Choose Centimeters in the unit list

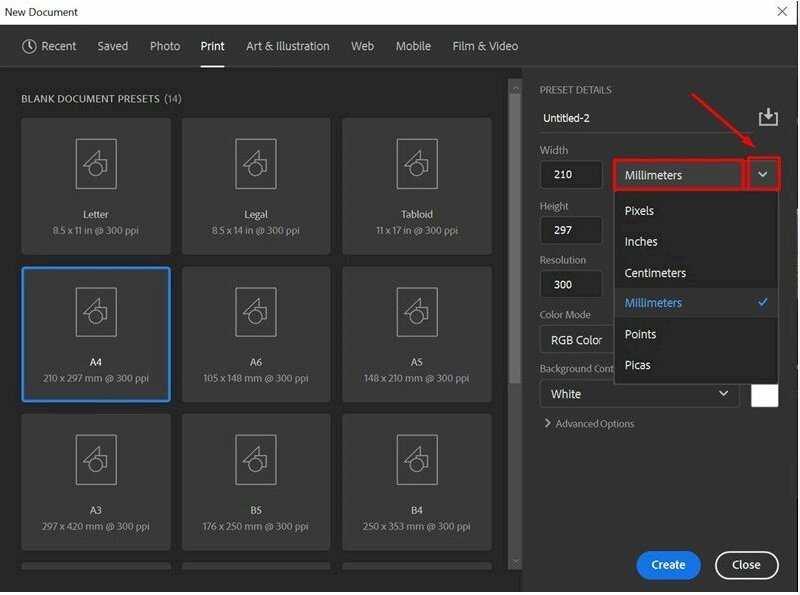pyautogui.click(x=655, y=272)
